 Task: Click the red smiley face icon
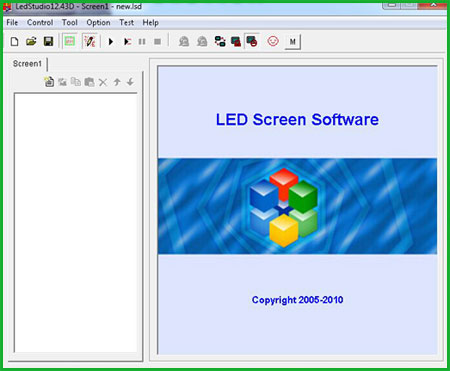coord(273,41)
